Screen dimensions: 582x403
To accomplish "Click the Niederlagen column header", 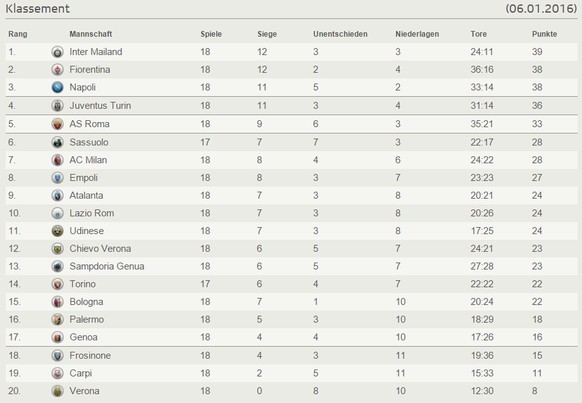I will coord(417,34).
